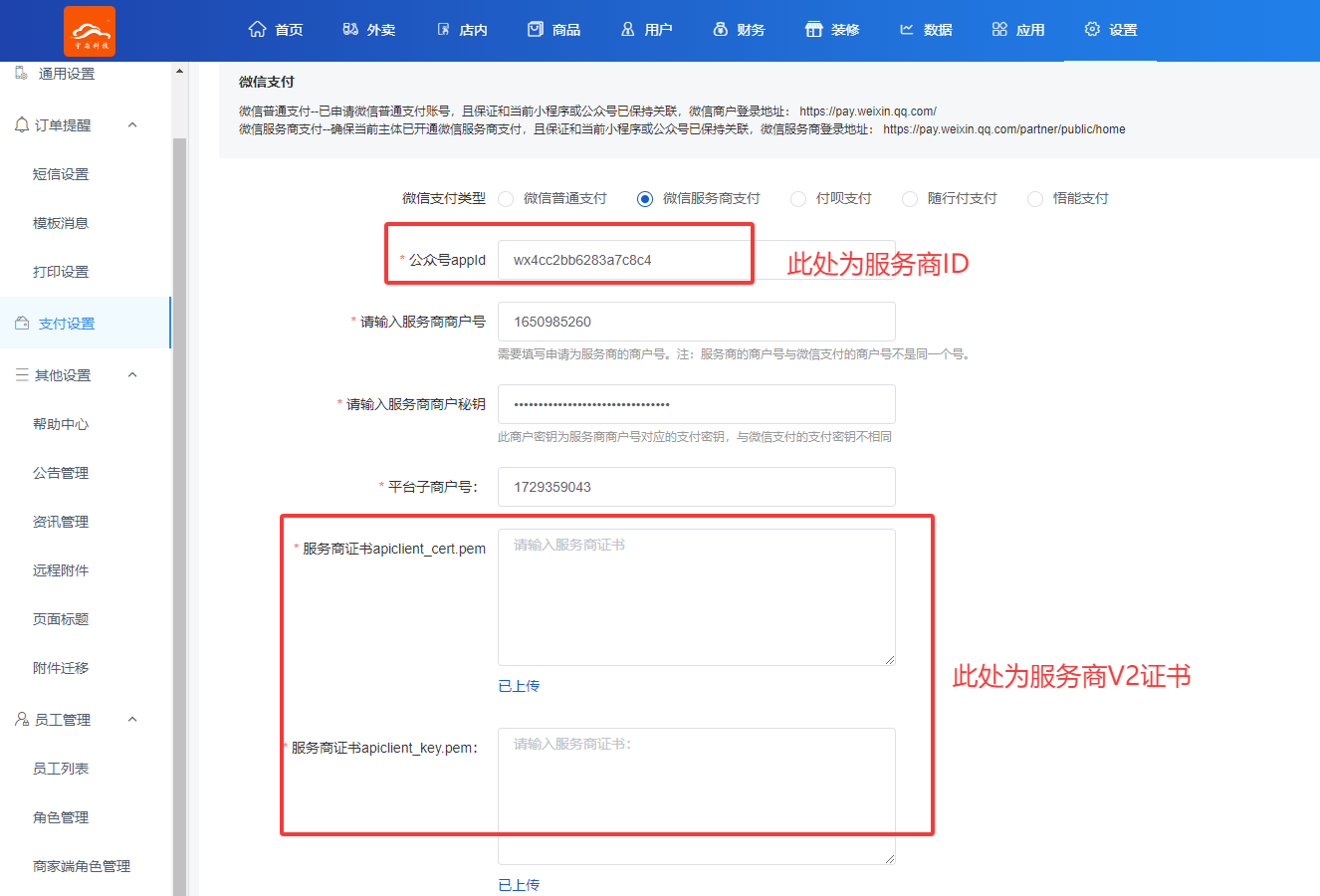The width and height of the screenshot is (1320, 896).
Task: Open 短信设置 in the sidebar
Action: pos(61,174)
